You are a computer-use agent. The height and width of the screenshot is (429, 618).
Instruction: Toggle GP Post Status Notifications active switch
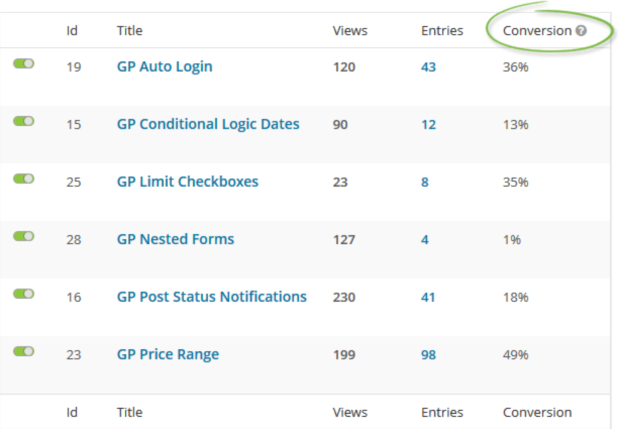click(24, 293)
